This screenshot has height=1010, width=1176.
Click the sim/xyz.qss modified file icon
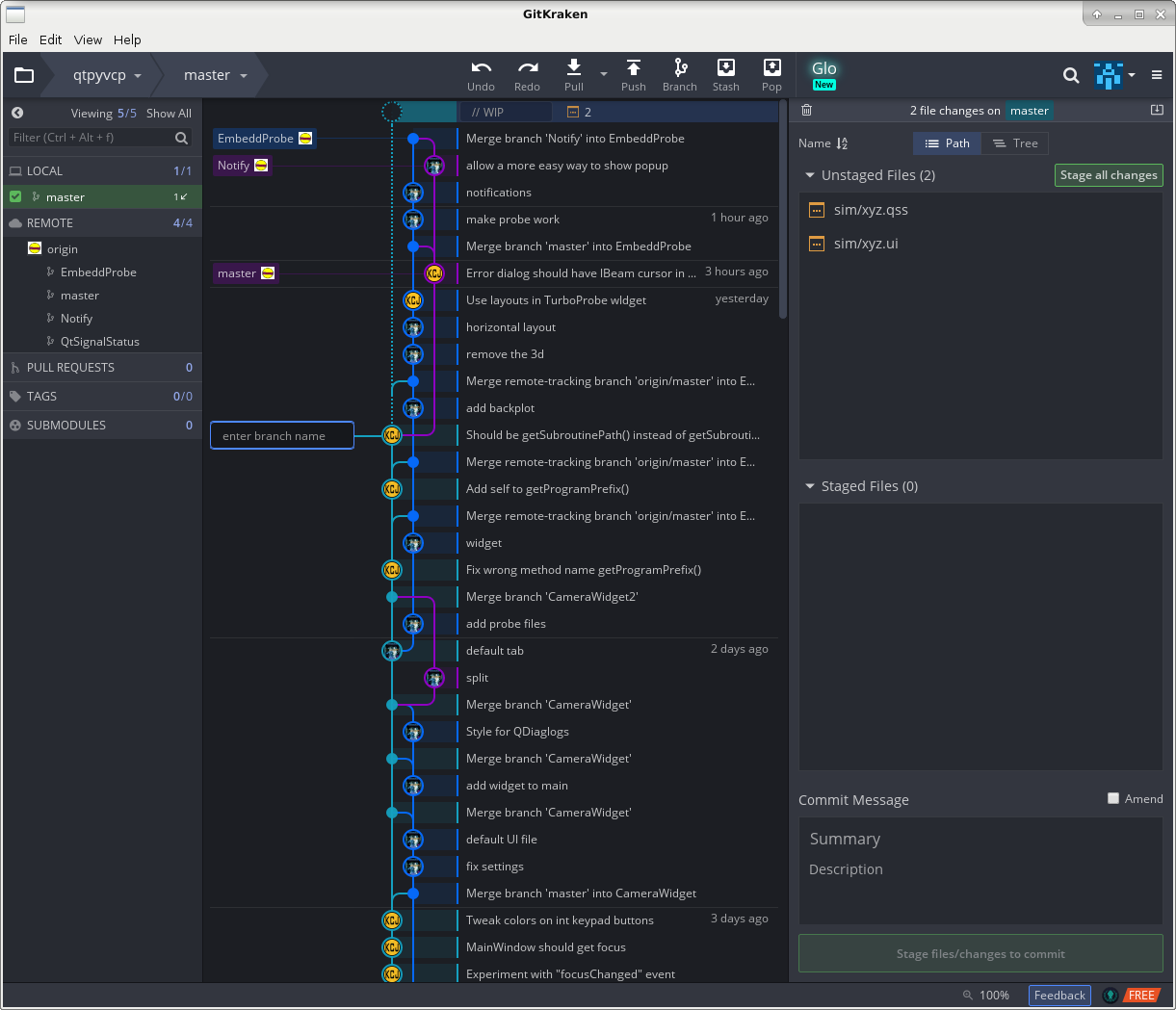tap(817, 210)
